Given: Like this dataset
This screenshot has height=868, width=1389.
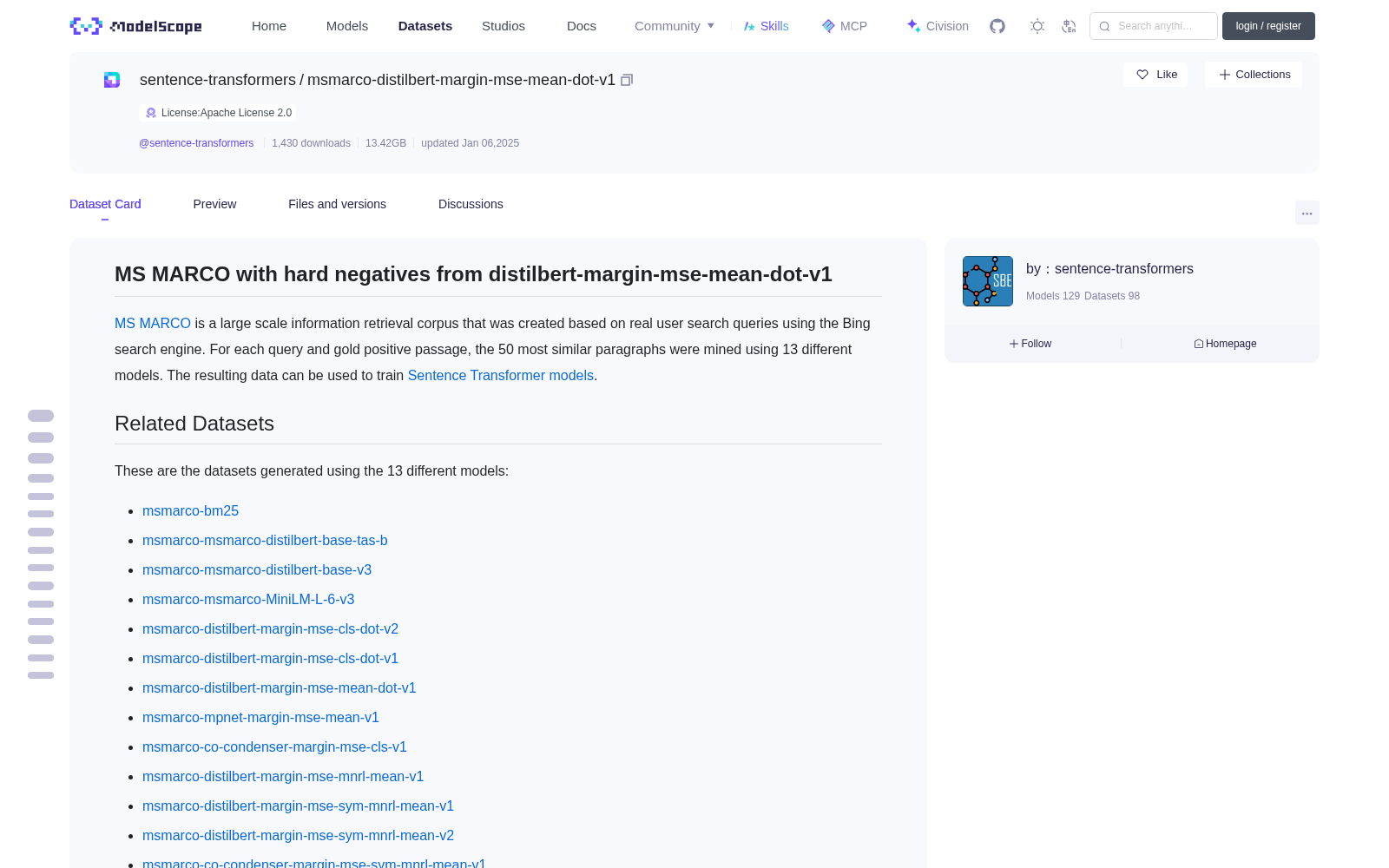Looking at the screenshot, I should (x=1155, y=75).
